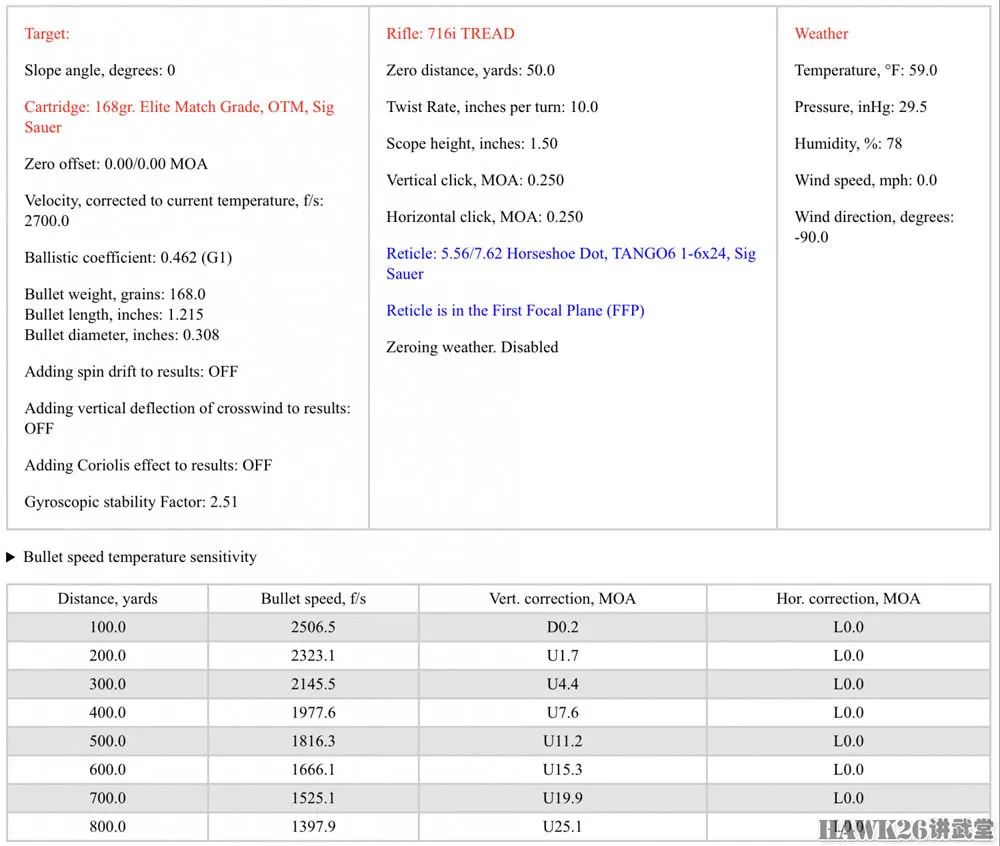Select the red Cartridge 168gr. Elite Match Grade text
The width and height of the screenshot is (1000, 846).
click(179, 117)
